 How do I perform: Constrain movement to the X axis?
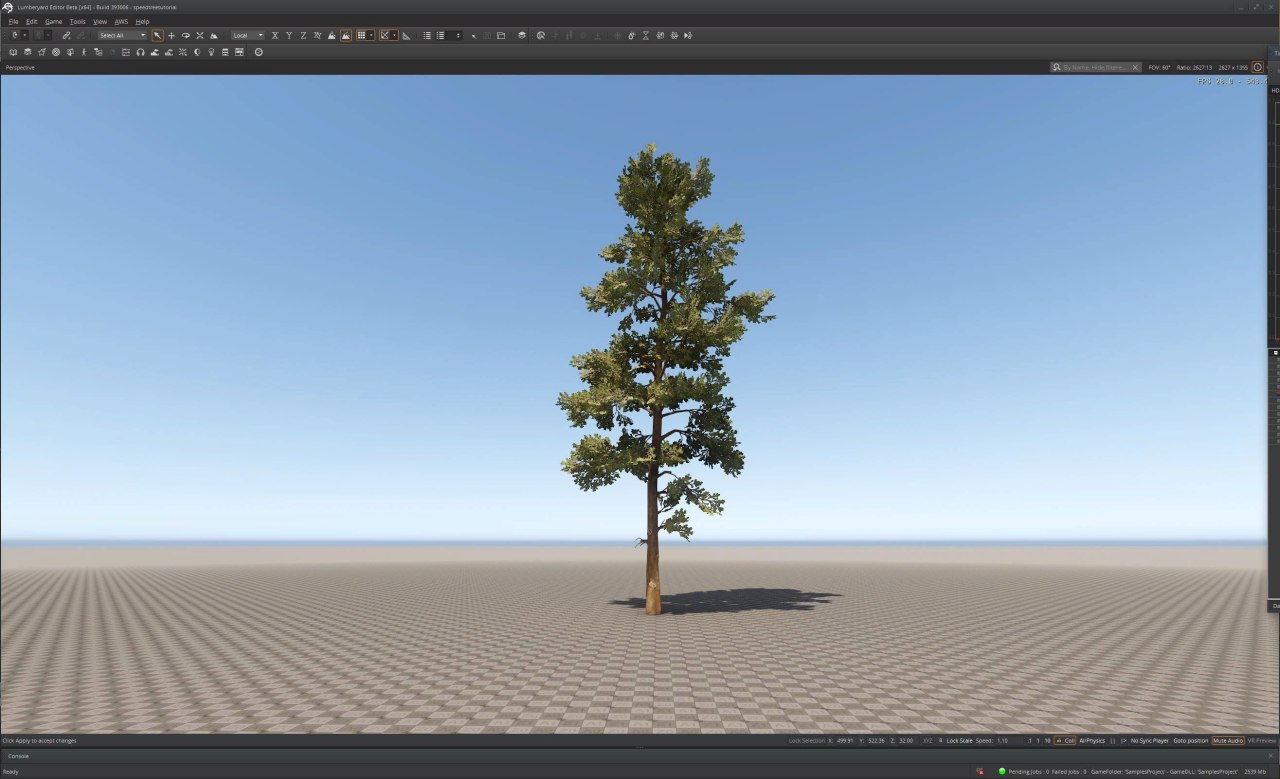275,35
